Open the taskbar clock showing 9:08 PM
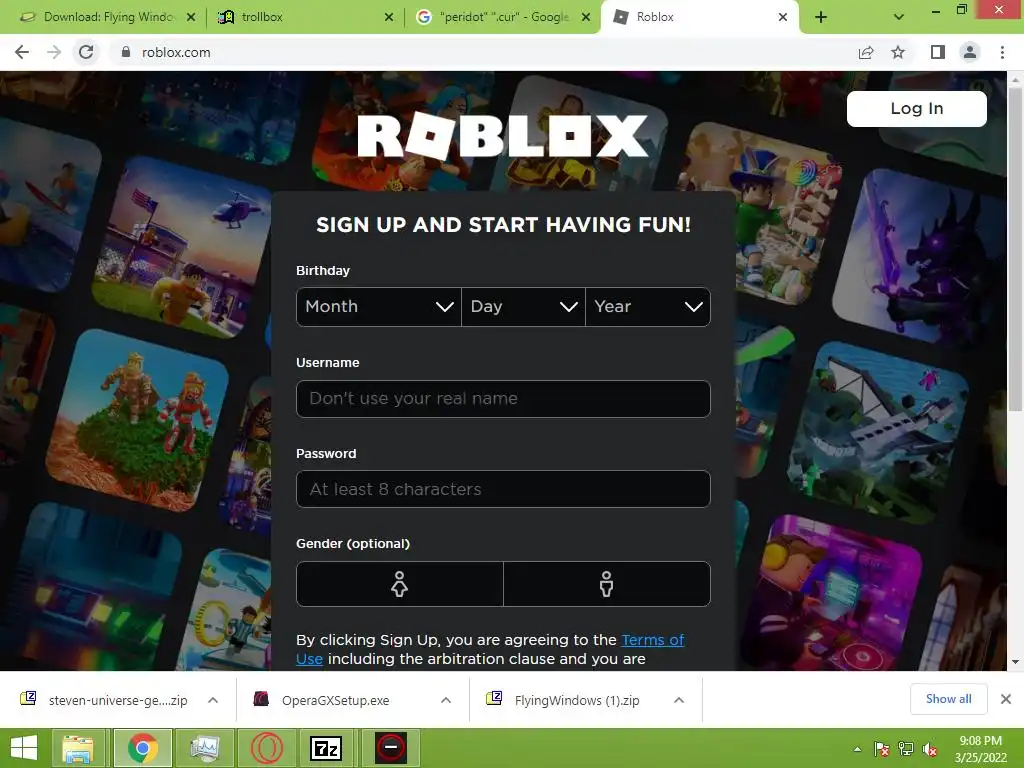1024x768 pixels. pos(980,749)
